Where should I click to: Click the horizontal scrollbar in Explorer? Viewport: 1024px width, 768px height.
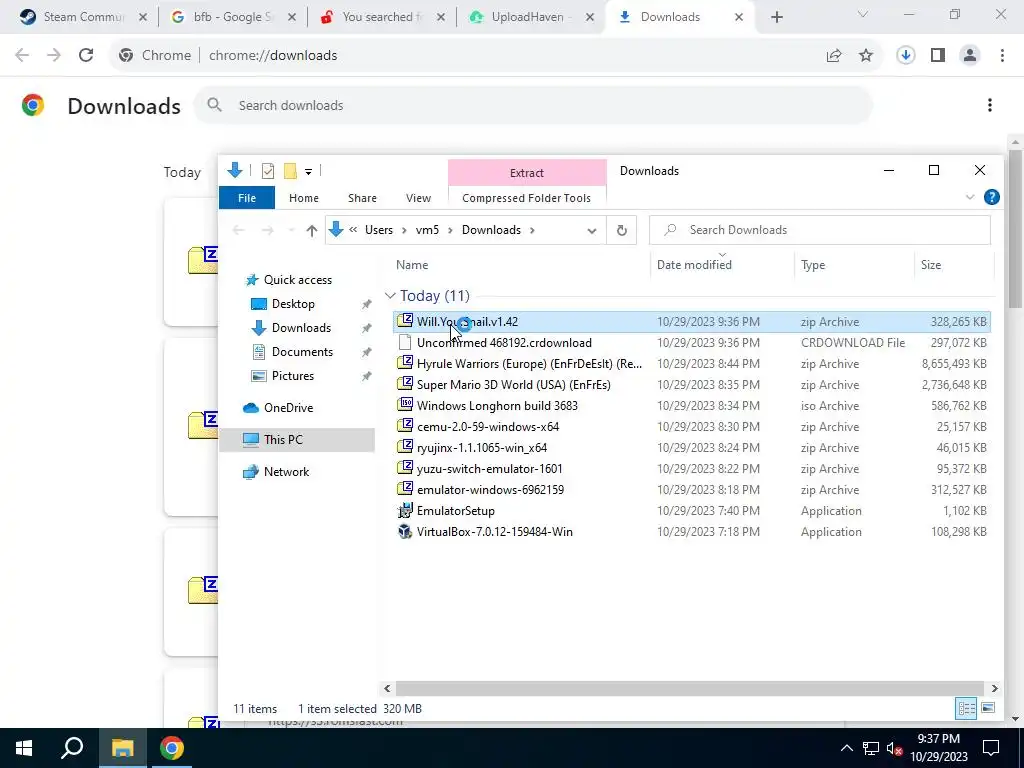click(x=690, y=688)
